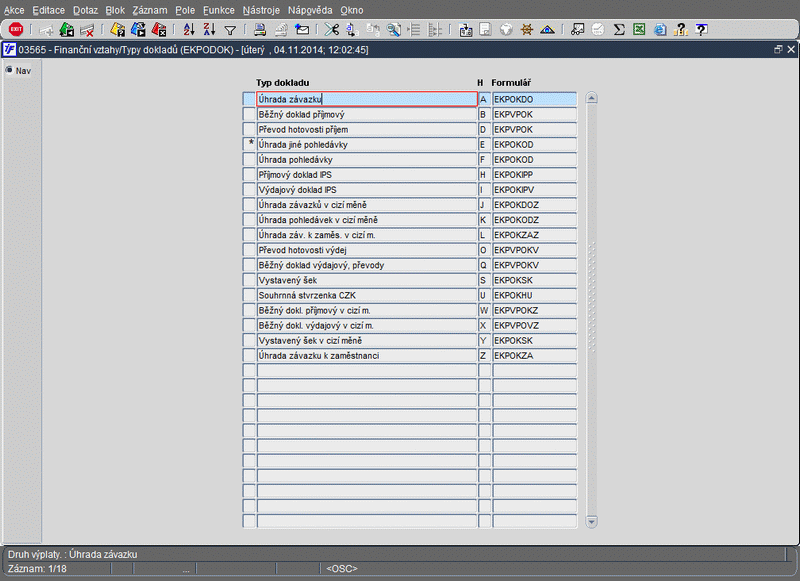Click the Převod hotovosti výdej field

pos(367,250)
